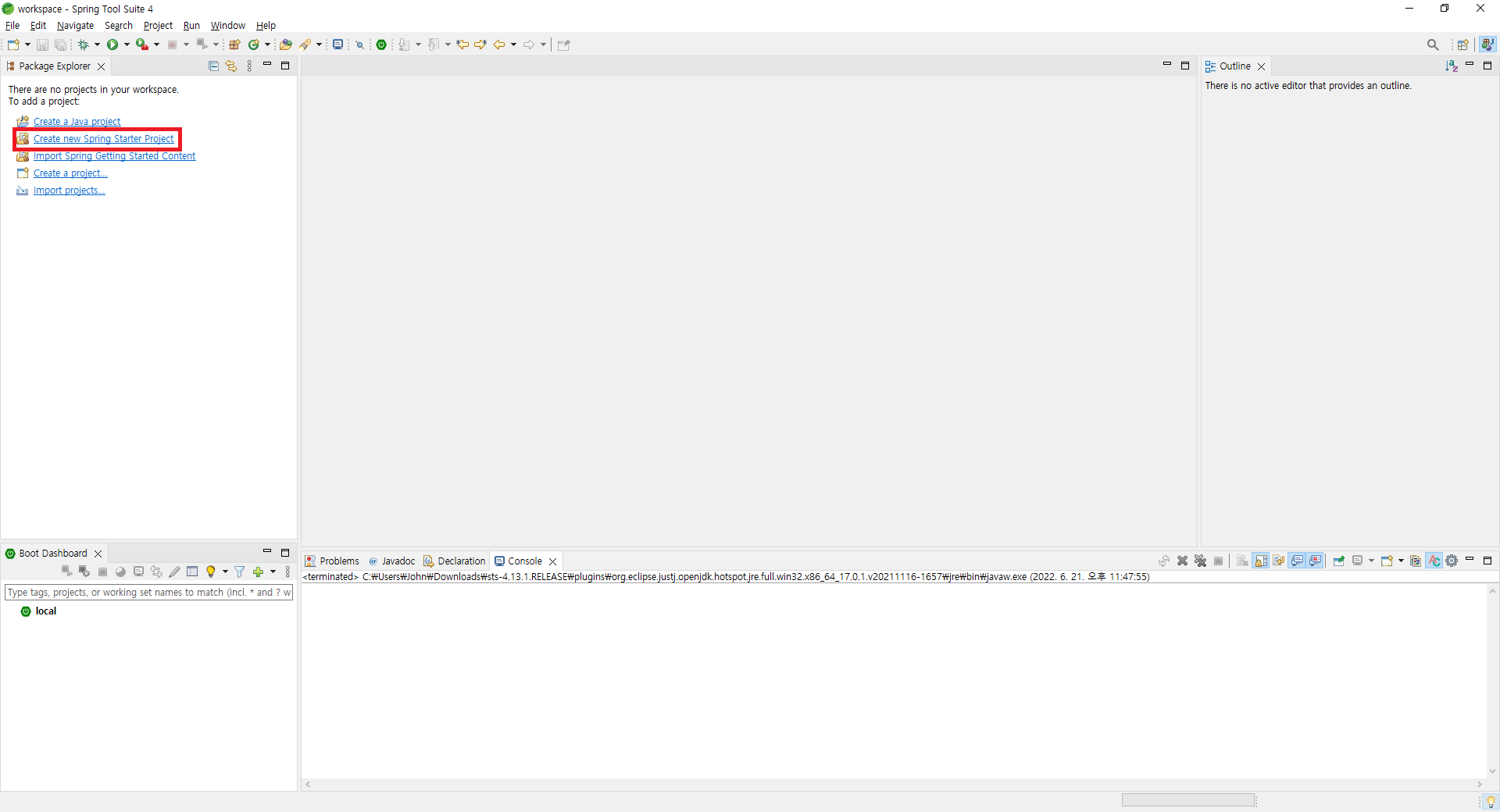Select the local node in Boot Dashboard
Image resolution: width=1500 pixels, height=812 pixels.
(x=46, y=611)
